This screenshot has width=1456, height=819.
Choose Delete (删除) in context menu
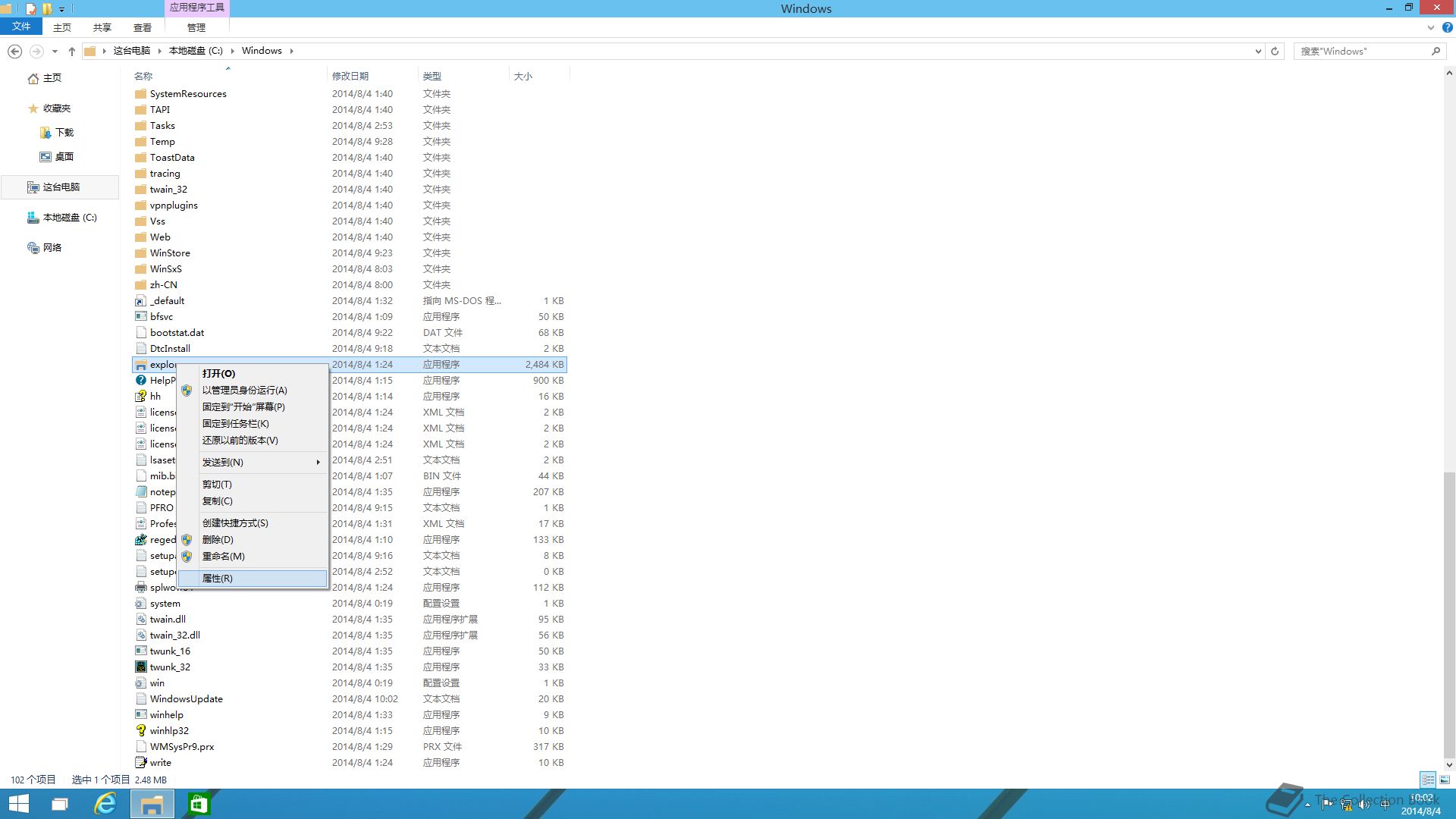tap(253, 540)
